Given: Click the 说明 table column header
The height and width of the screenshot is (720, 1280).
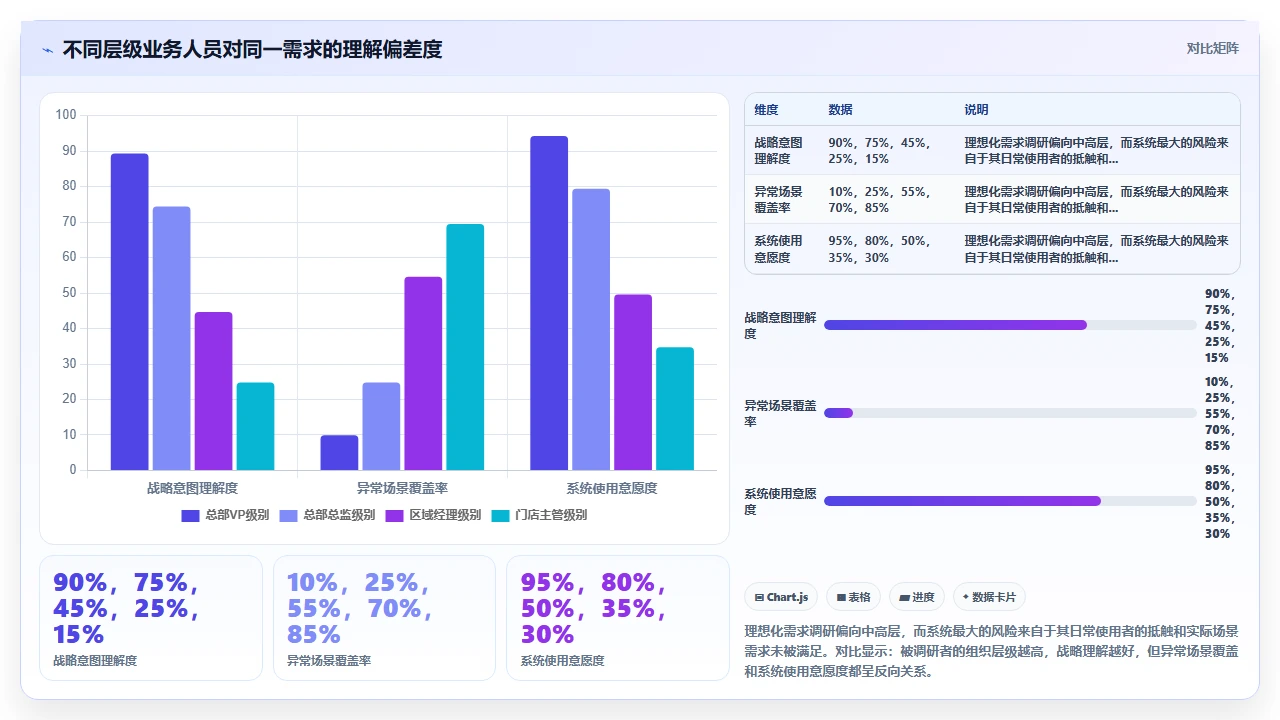Looking at the screenshot, I should coord(977,110).
